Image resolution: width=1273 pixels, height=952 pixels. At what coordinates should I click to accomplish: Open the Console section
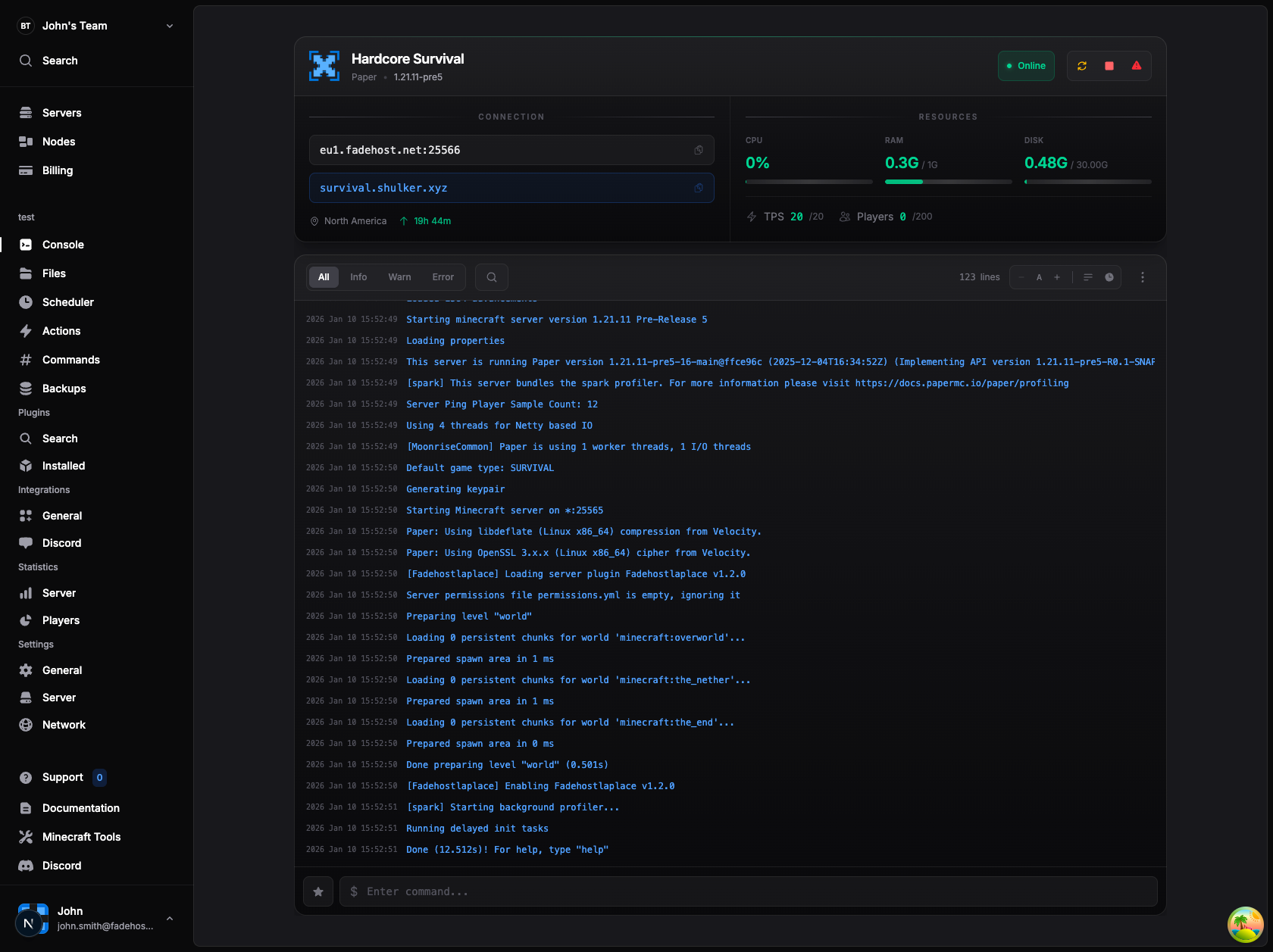pyautogui.click(x=96, y=245)
